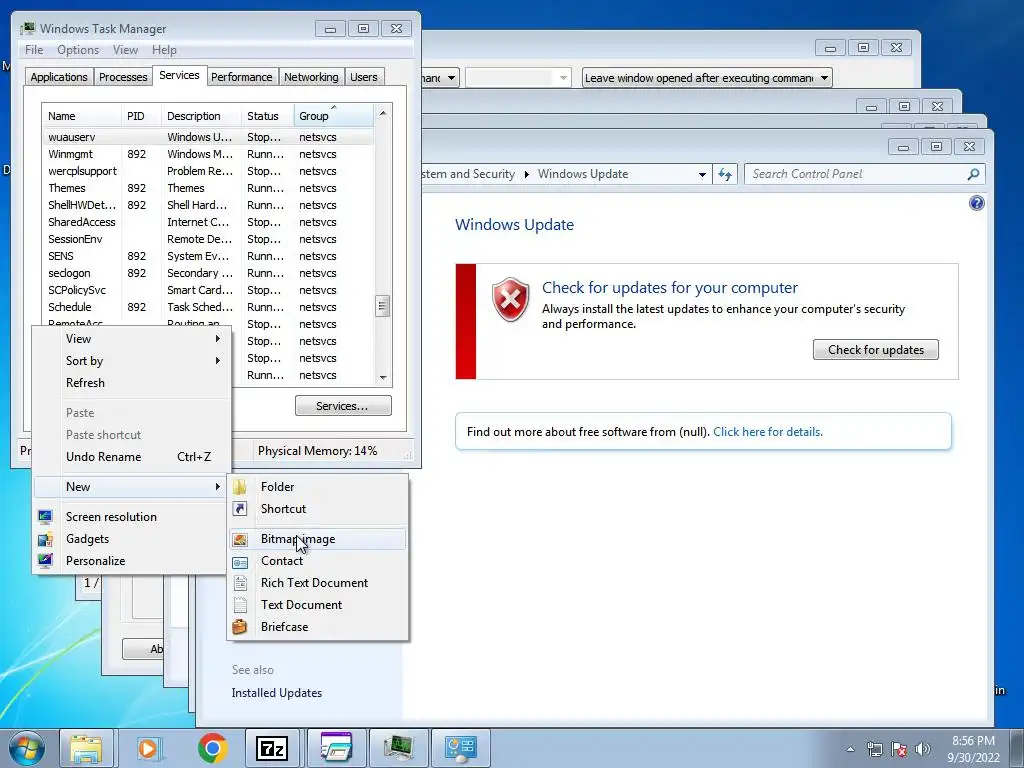Viewport: 1024px width, 768px height.
Task: Expand the Sort by submenu
Action: (x=130, y=360)
